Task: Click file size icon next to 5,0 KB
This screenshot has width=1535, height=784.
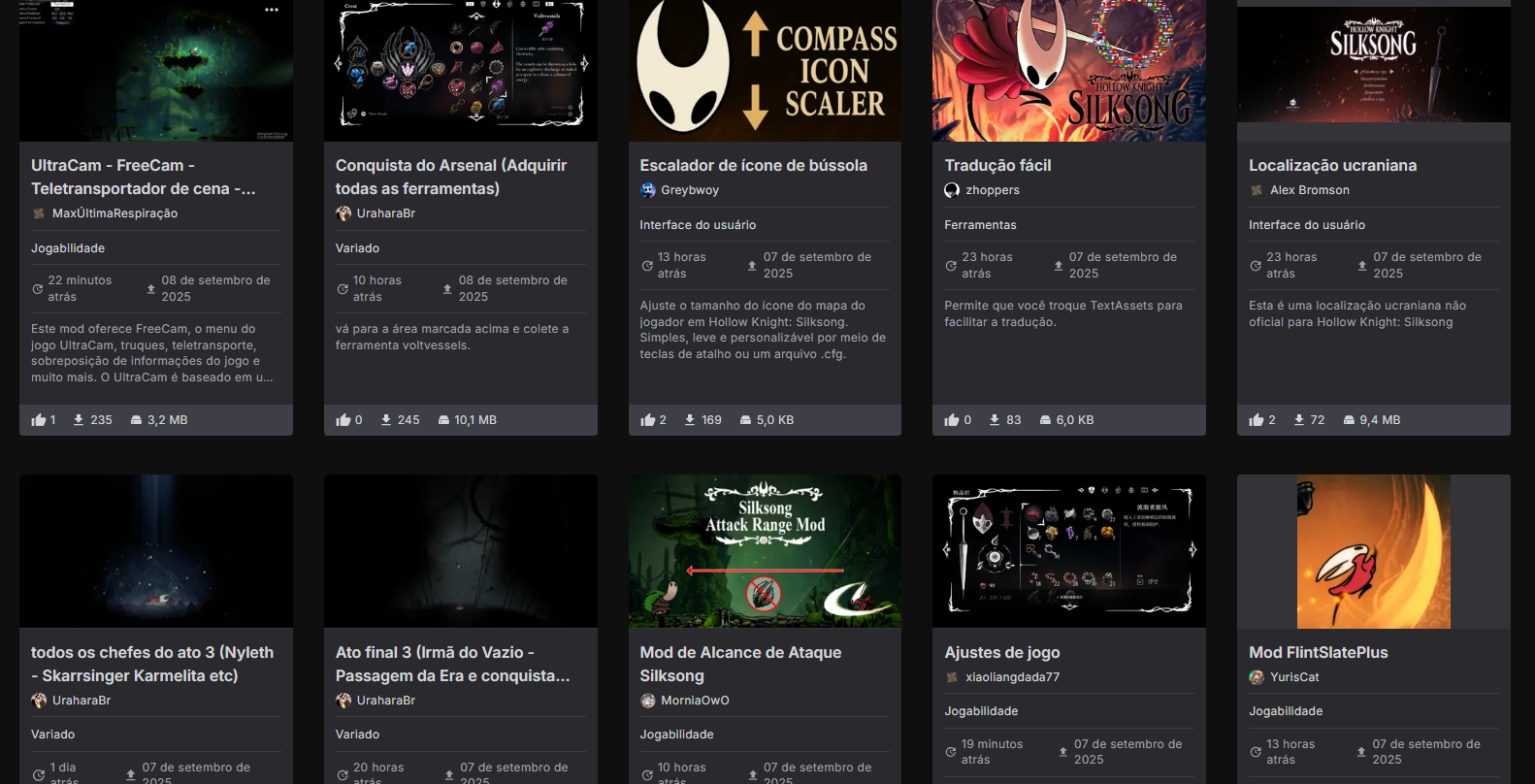Action: tap(745, 420)
